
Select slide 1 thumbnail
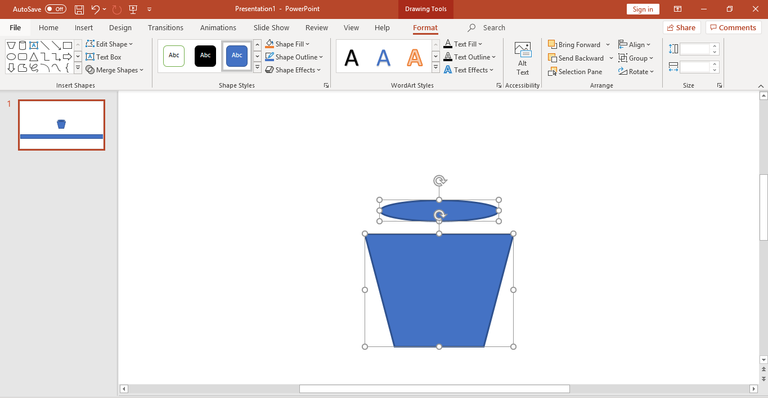(x=62, y=125)
